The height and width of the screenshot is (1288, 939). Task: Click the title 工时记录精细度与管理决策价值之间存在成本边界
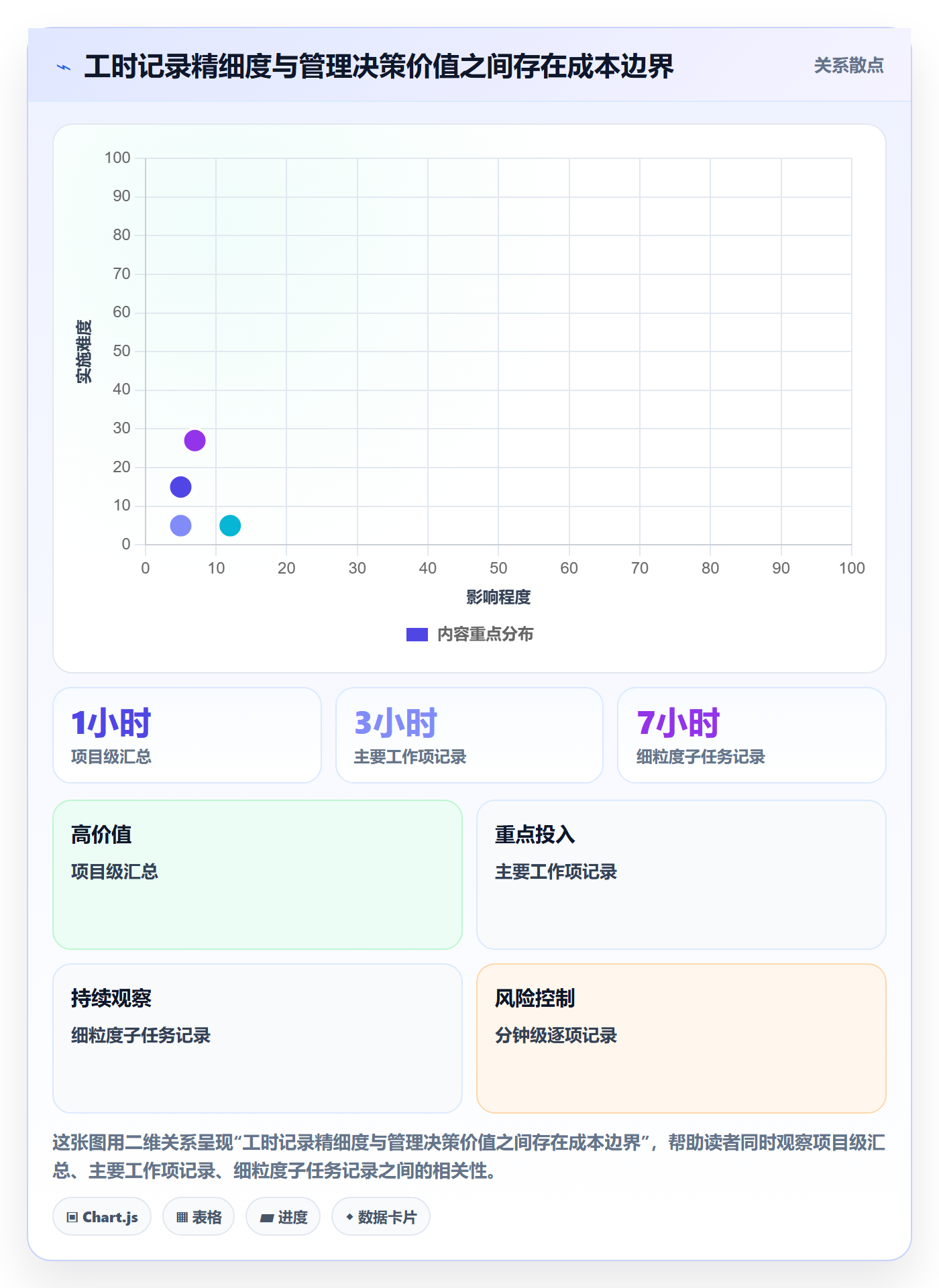point(379,66)
